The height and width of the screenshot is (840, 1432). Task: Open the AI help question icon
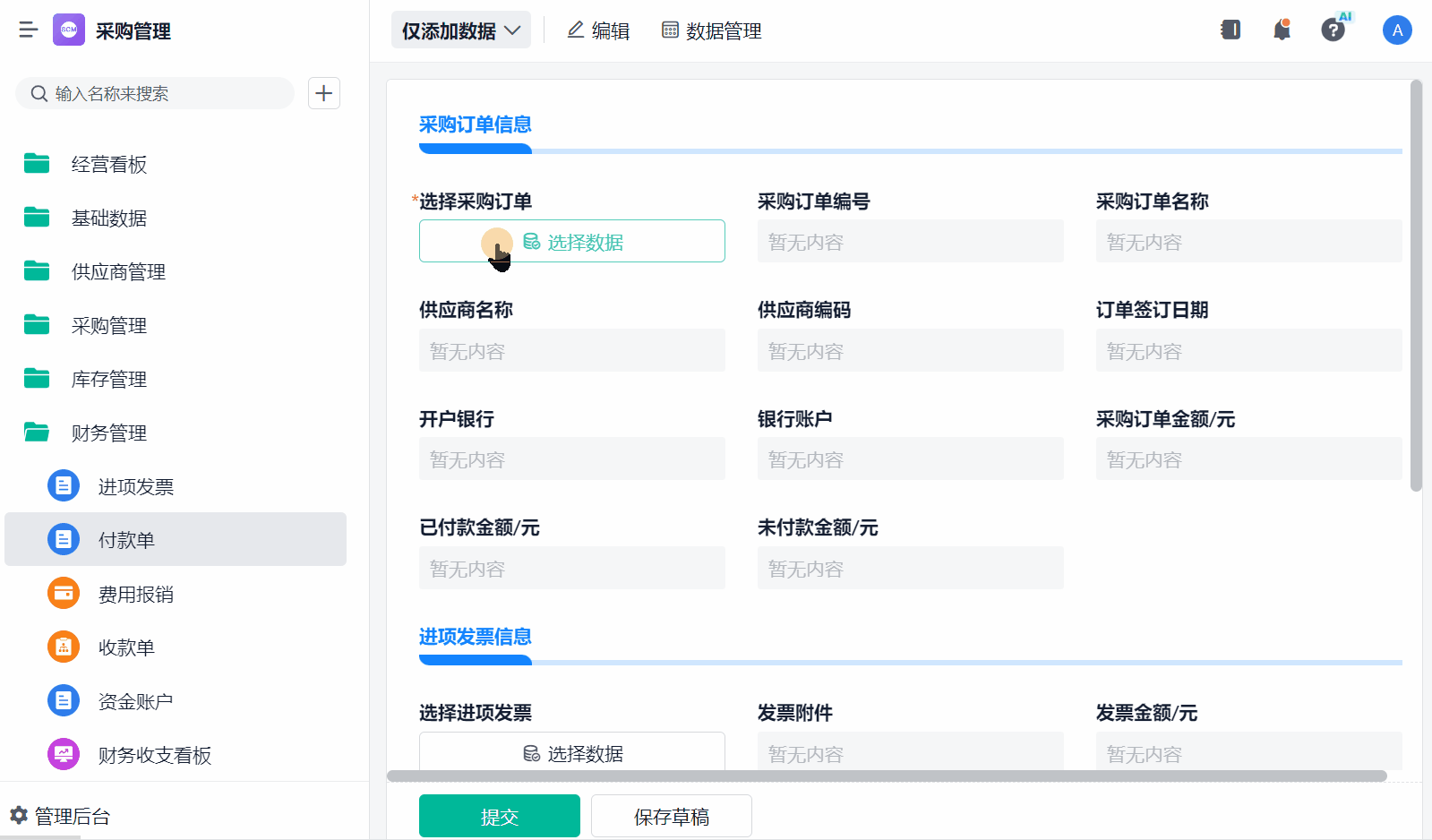click(1333, 30)
